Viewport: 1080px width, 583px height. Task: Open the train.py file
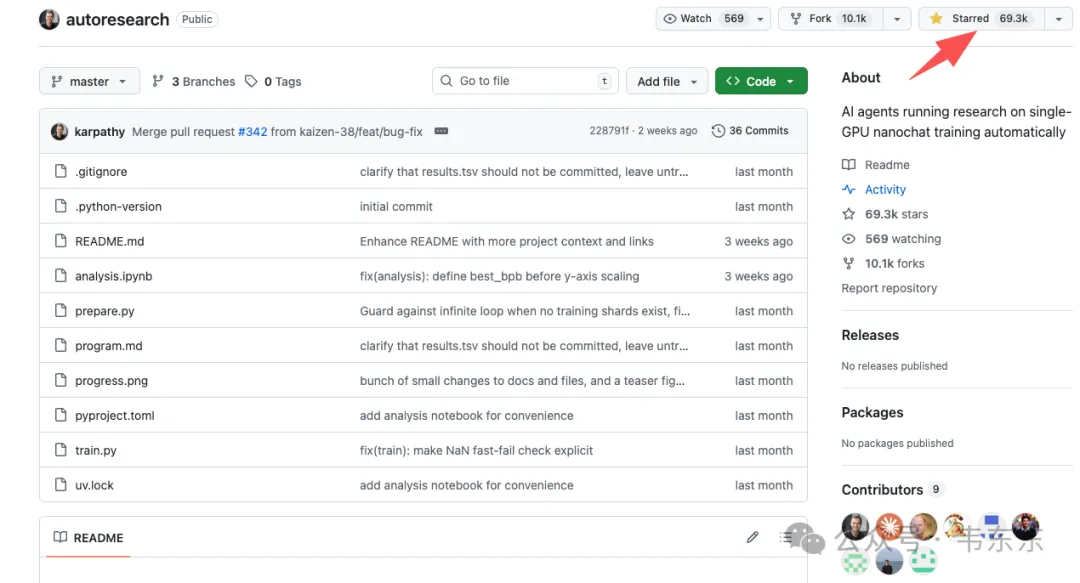click(x=96, y=451)
